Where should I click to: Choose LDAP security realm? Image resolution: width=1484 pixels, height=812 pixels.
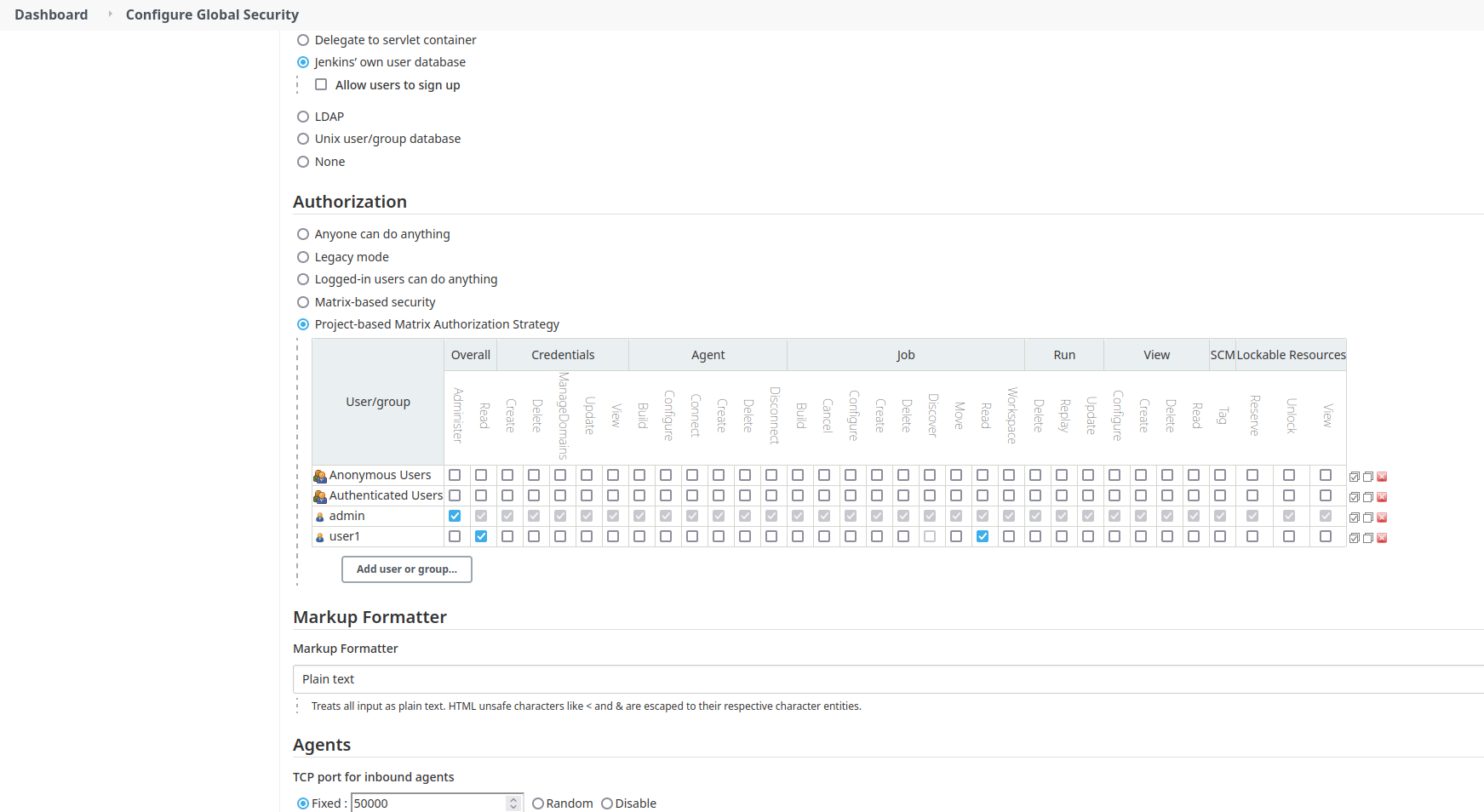pyautogui.click(x=303, y=117)
